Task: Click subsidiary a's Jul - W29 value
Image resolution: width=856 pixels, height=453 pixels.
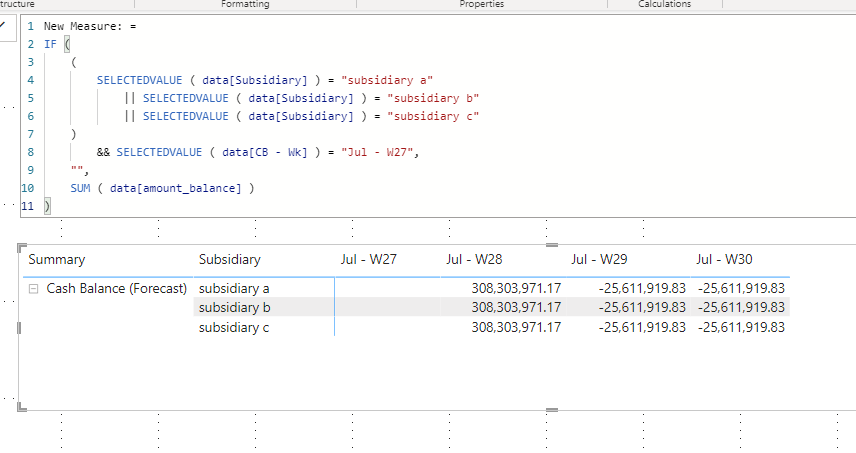Action: coord(642,288)
